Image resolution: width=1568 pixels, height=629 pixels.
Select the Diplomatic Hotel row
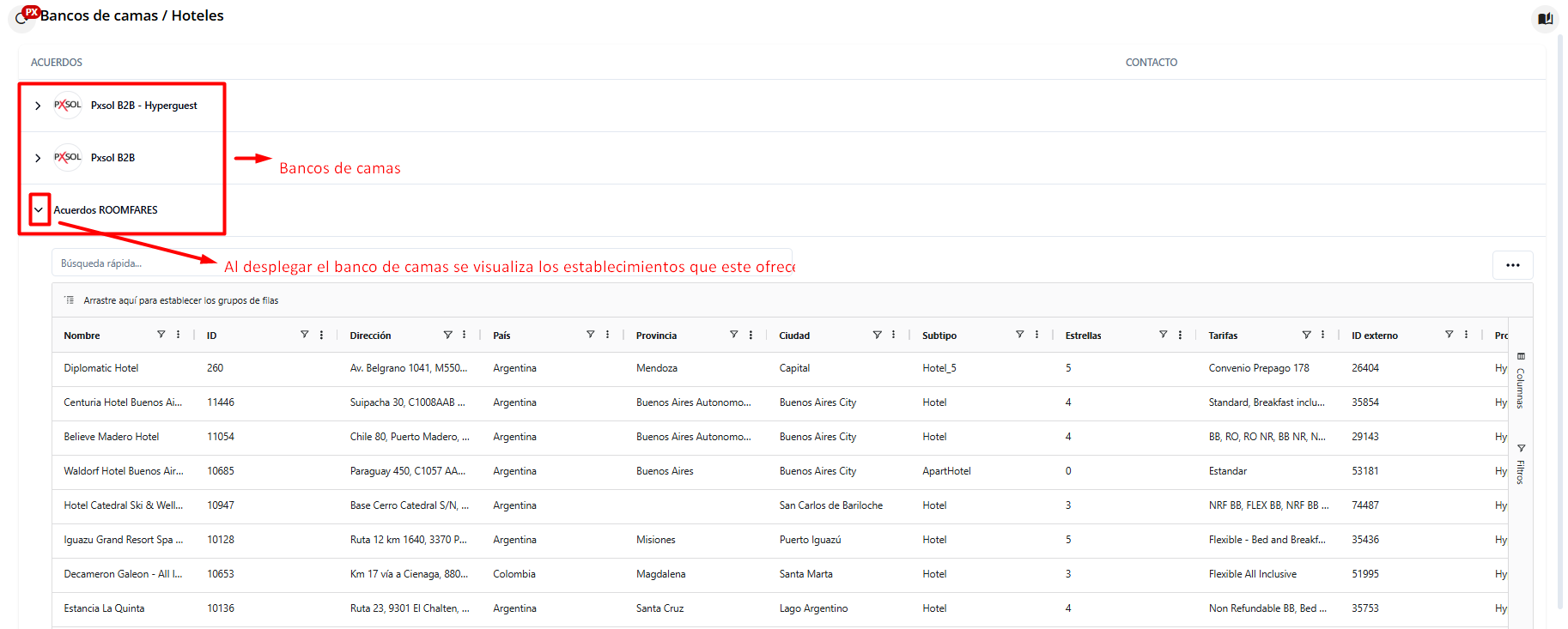[101, 368]
